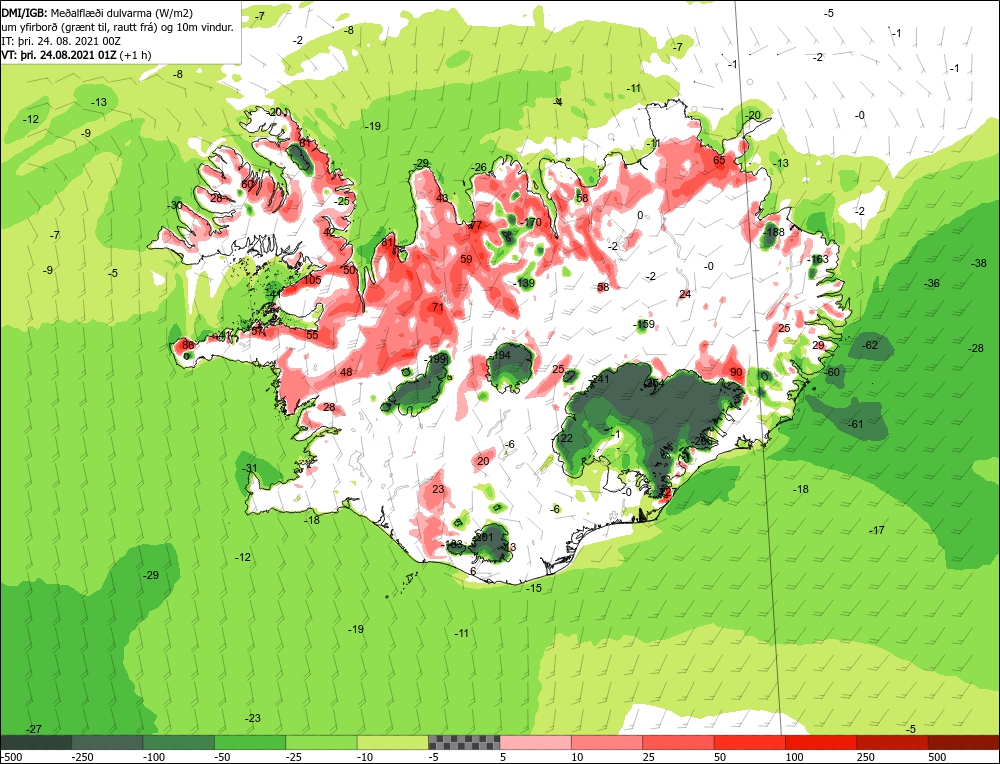Click the 'VT: þri. 24.08.2021 01Z (+1 h)' line
Viewport: 1000px width, 764px height.
pyautogui.click(x=77, y=55)
